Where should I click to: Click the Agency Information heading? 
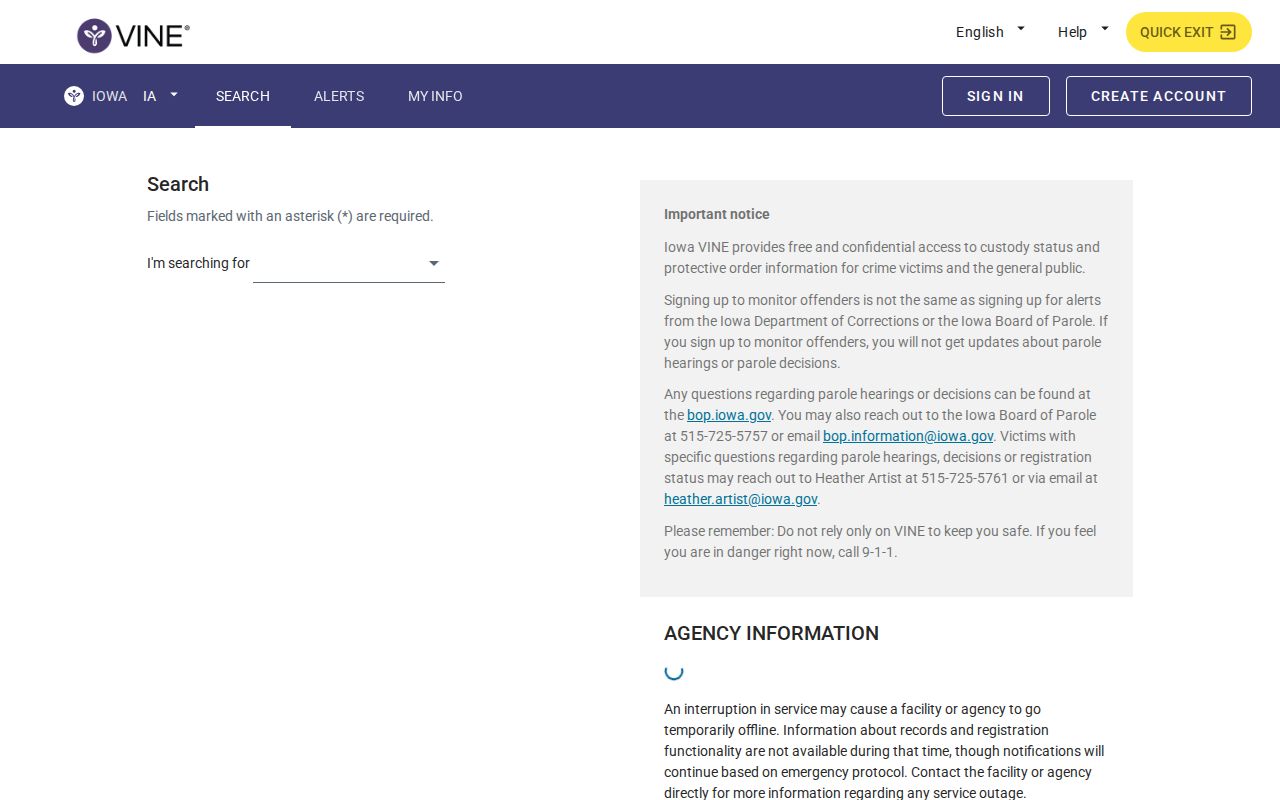(x=771, y=633)
